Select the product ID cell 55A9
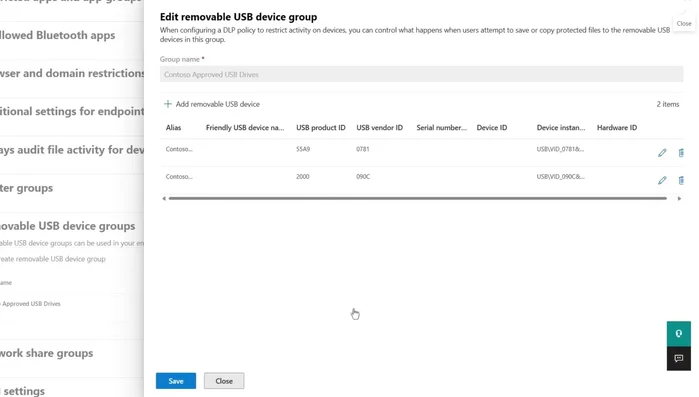This screenshot has height=397, width=699. click(303, 149)
